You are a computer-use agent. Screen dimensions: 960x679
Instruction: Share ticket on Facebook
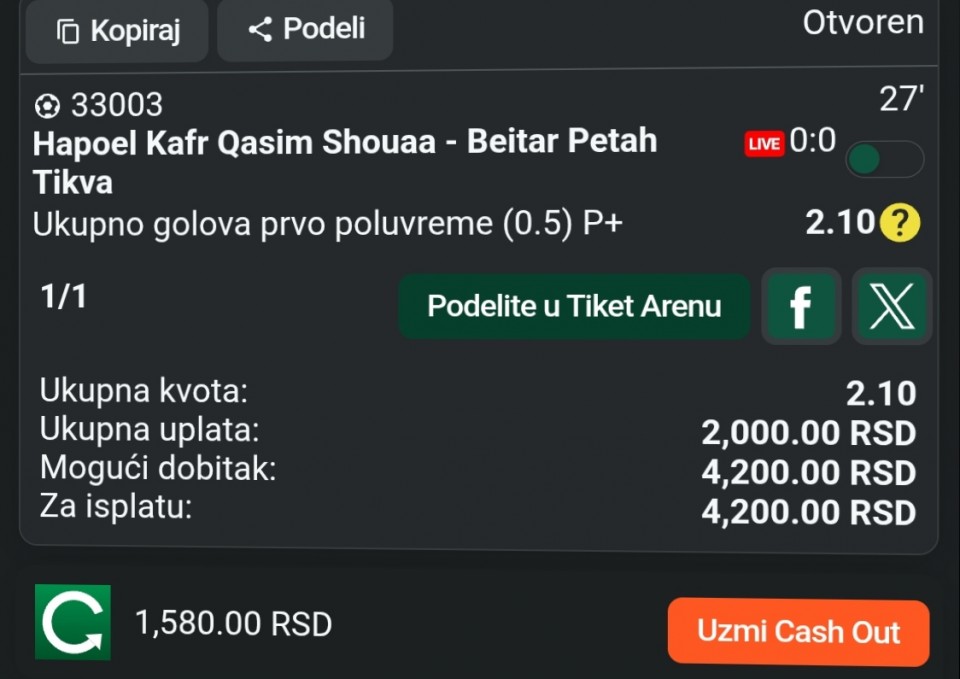[799, 306]
